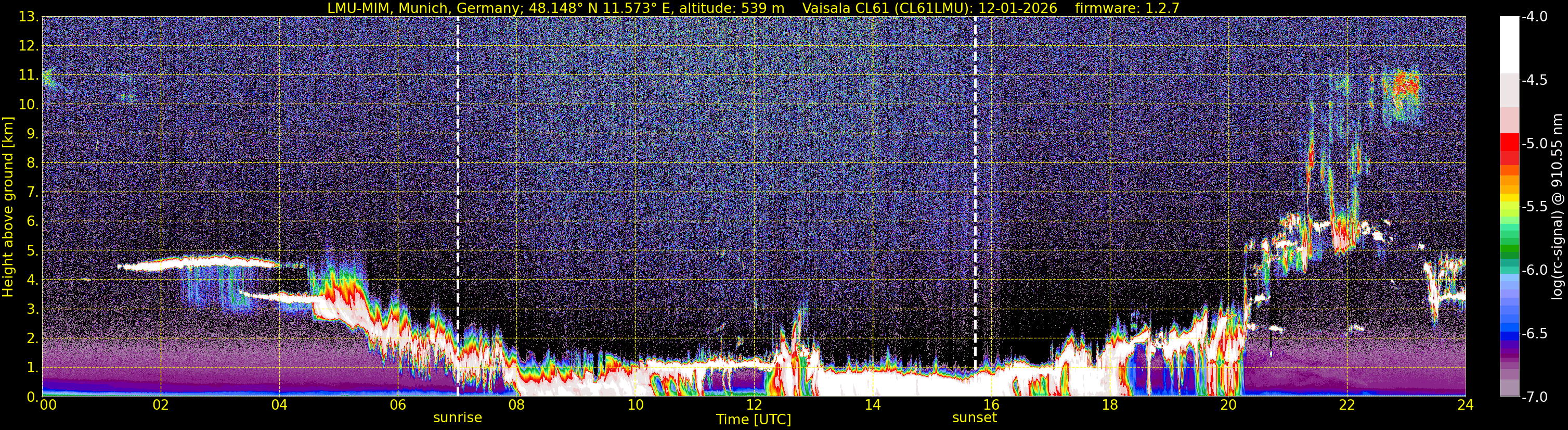
Task: Click the 'Time [UTC]' axis label
Action: [x=754, y=419]
